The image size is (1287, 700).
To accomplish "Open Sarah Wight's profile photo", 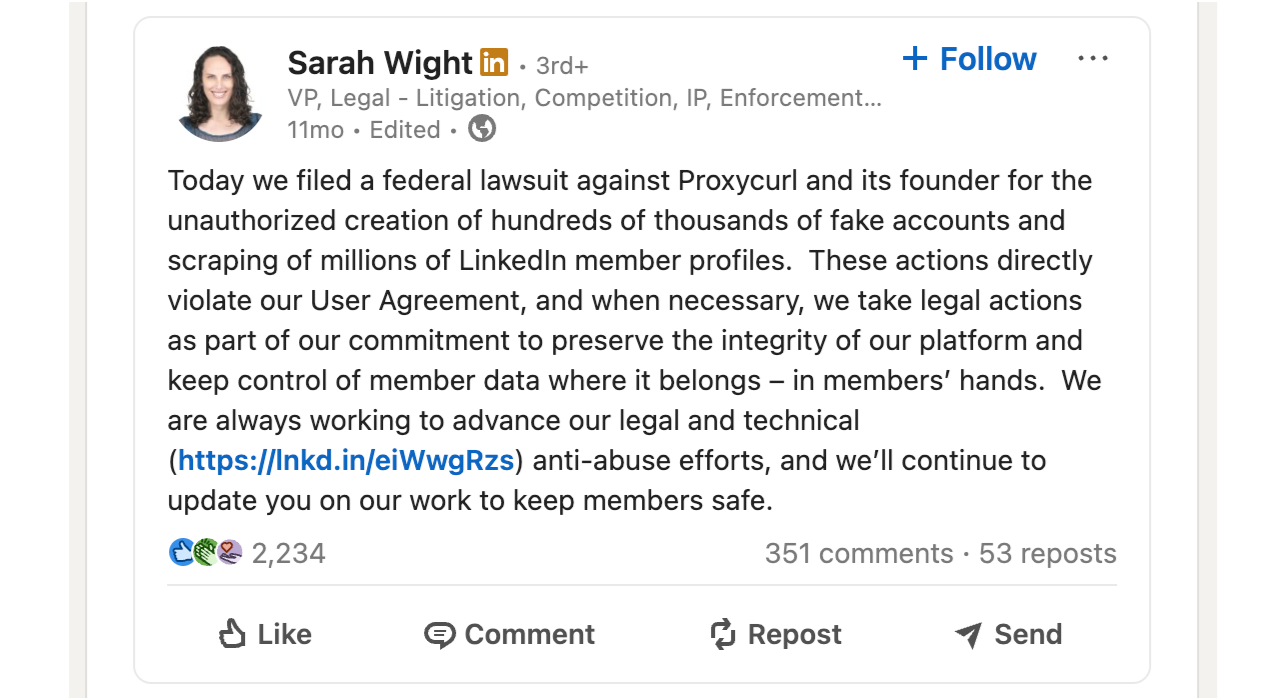I will [x=220, y=93].
